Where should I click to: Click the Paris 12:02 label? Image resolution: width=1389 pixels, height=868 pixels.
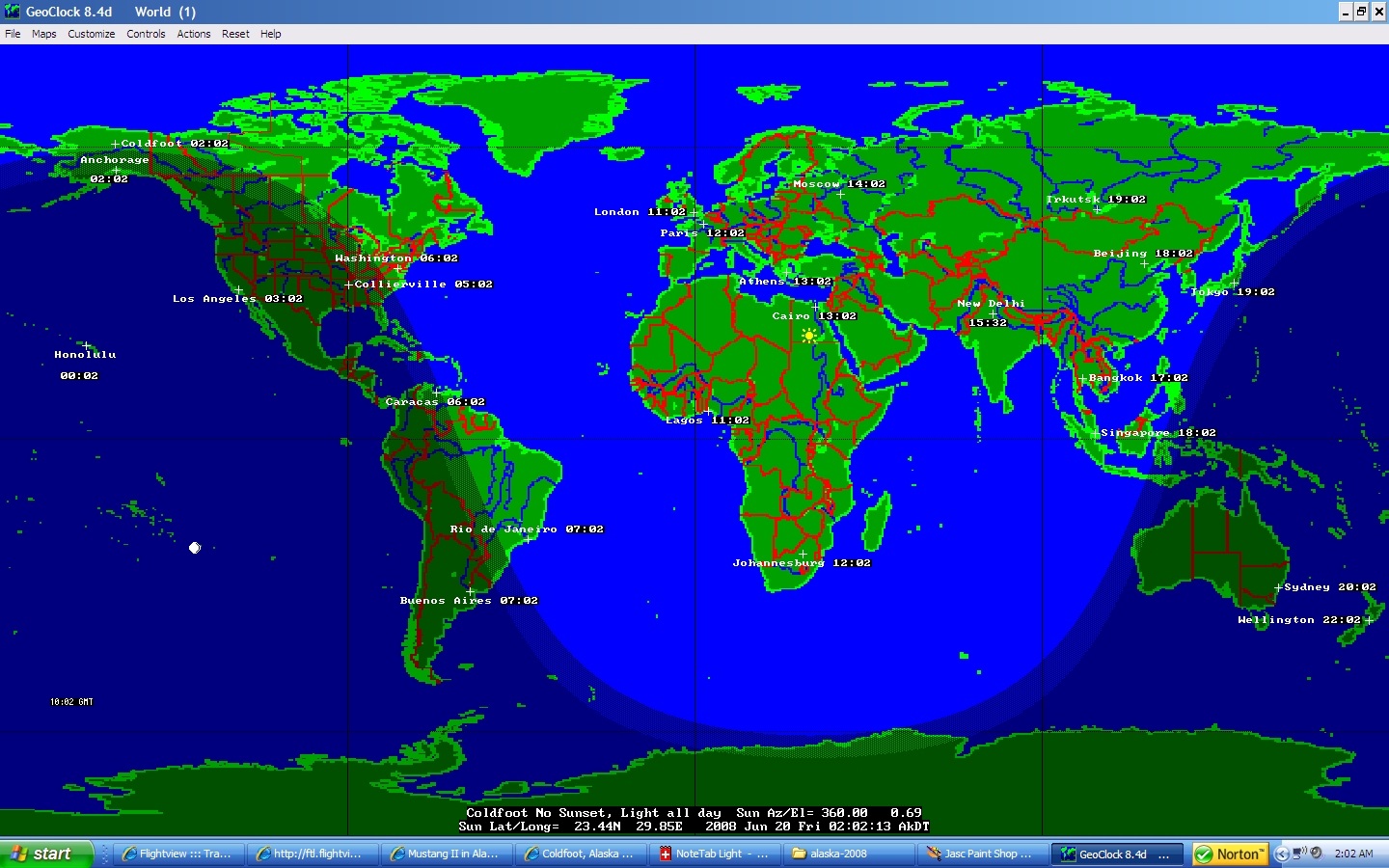[702, 233]
